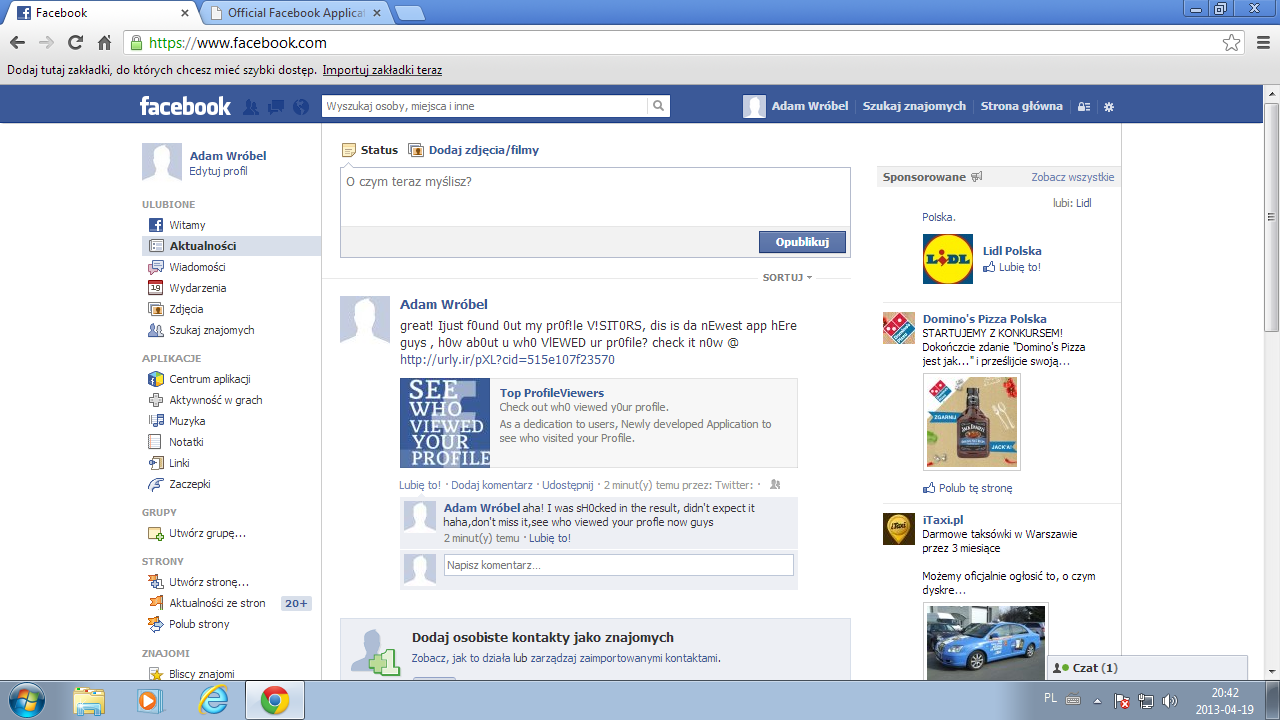Click Importuj zakładki teraz link
Screen dimensions: 1280x720
click(x=382, y=70)
